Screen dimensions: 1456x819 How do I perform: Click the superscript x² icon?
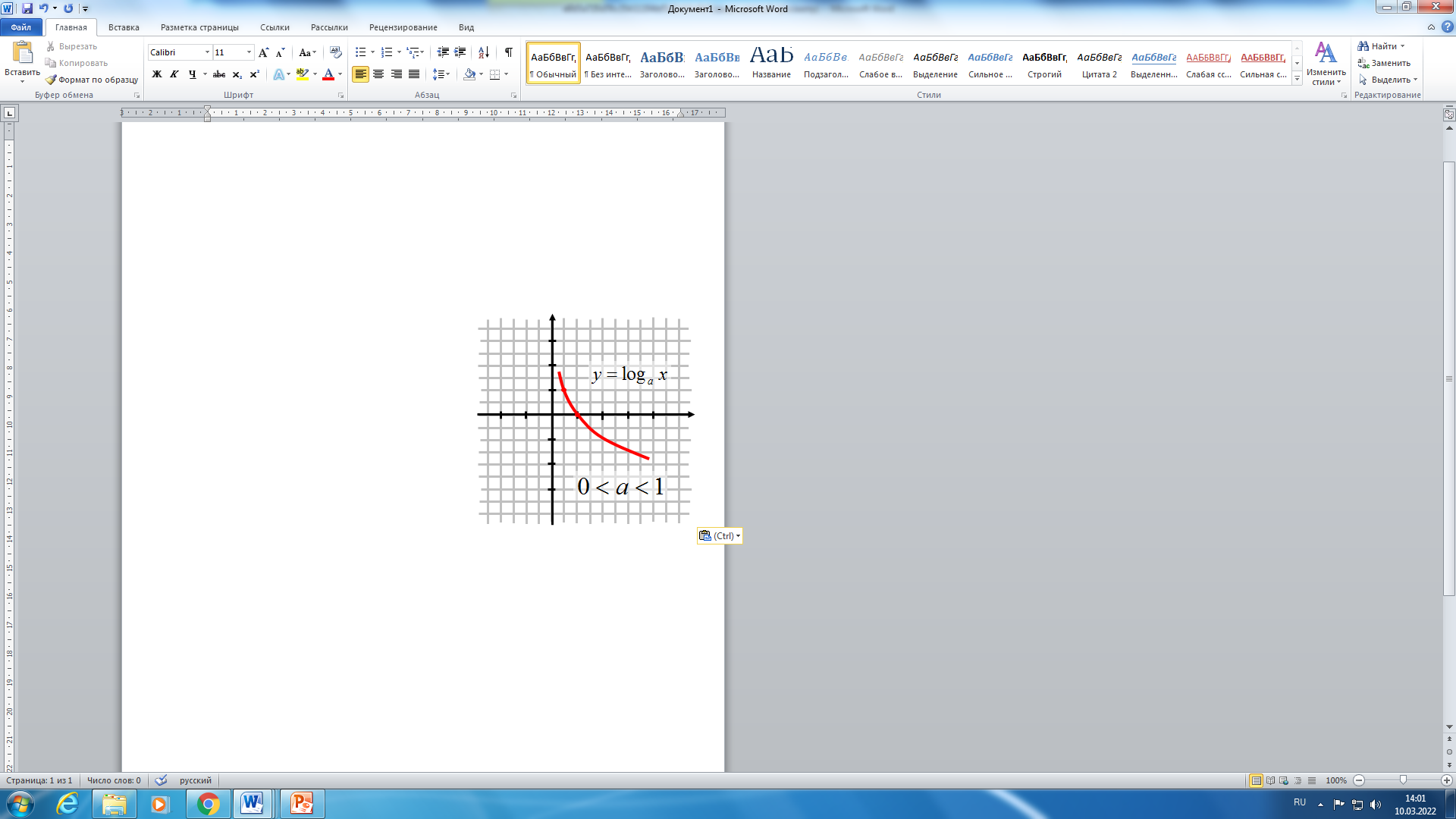pyautogui.click(x=255, y=74)
